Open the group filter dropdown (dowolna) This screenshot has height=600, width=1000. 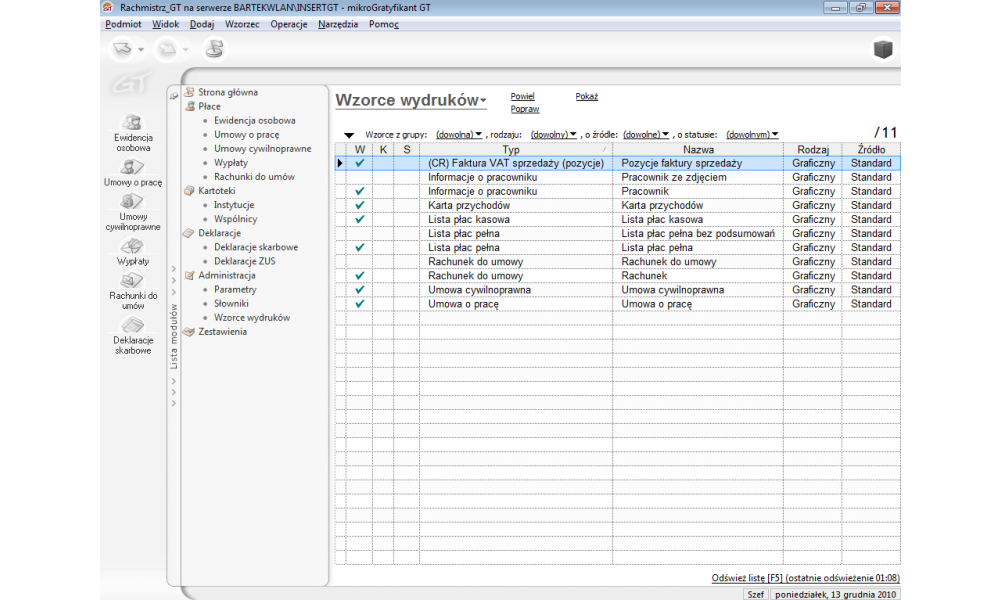pyautogui.click(x=459, y=135)
